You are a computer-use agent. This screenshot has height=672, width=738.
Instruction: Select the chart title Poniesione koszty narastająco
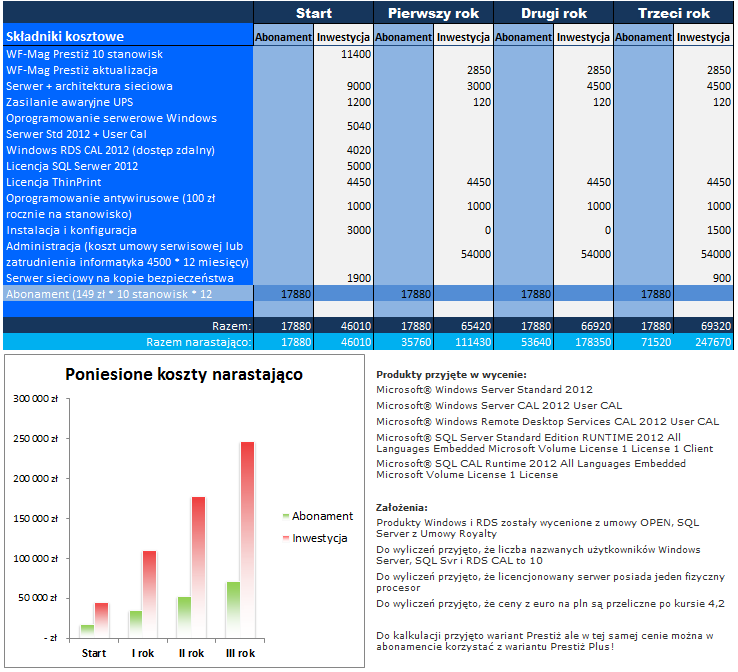click(x=184, y=374)
